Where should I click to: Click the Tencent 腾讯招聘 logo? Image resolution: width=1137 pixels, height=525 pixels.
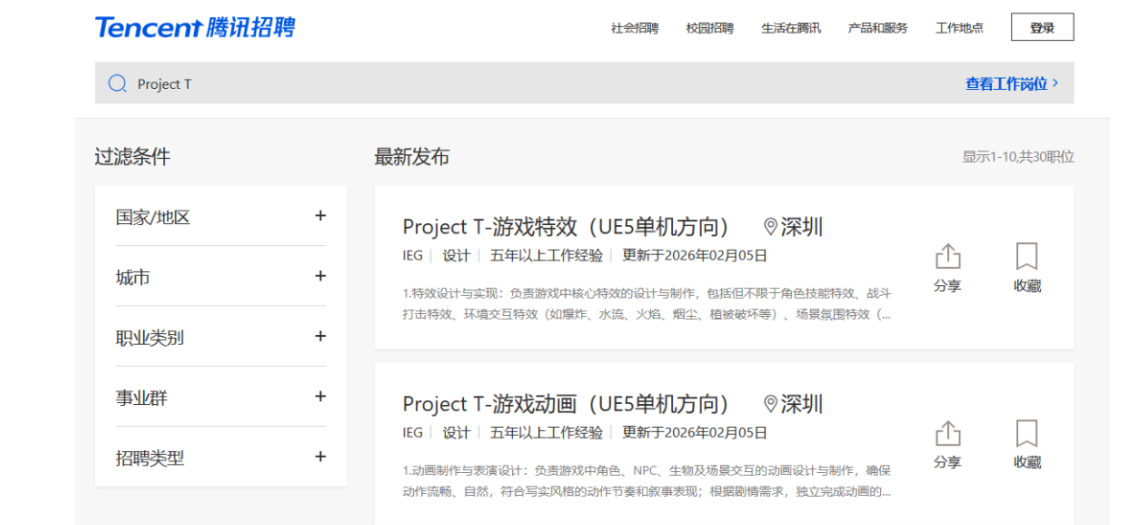[195, 27]
